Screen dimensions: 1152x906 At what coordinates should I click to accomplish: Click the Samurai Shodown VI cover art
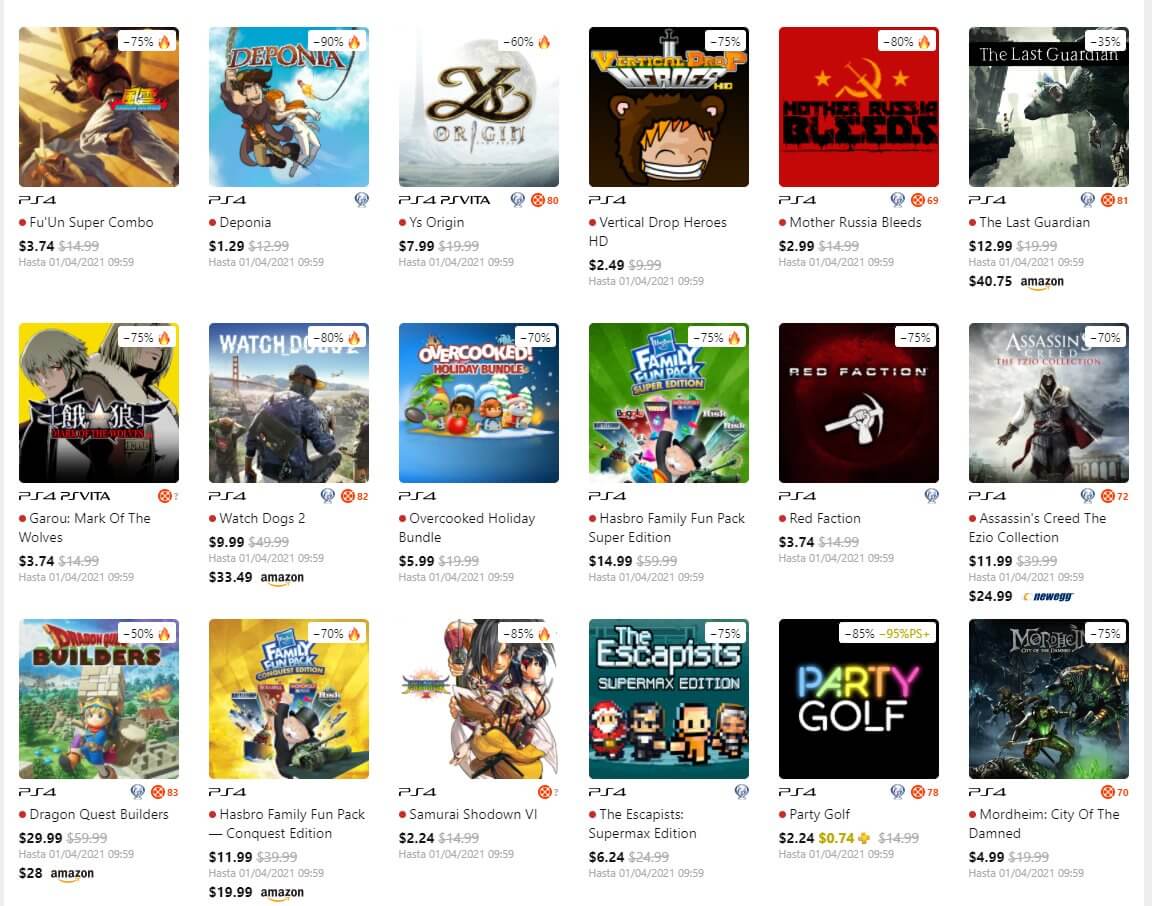click(x=478, y=699)
